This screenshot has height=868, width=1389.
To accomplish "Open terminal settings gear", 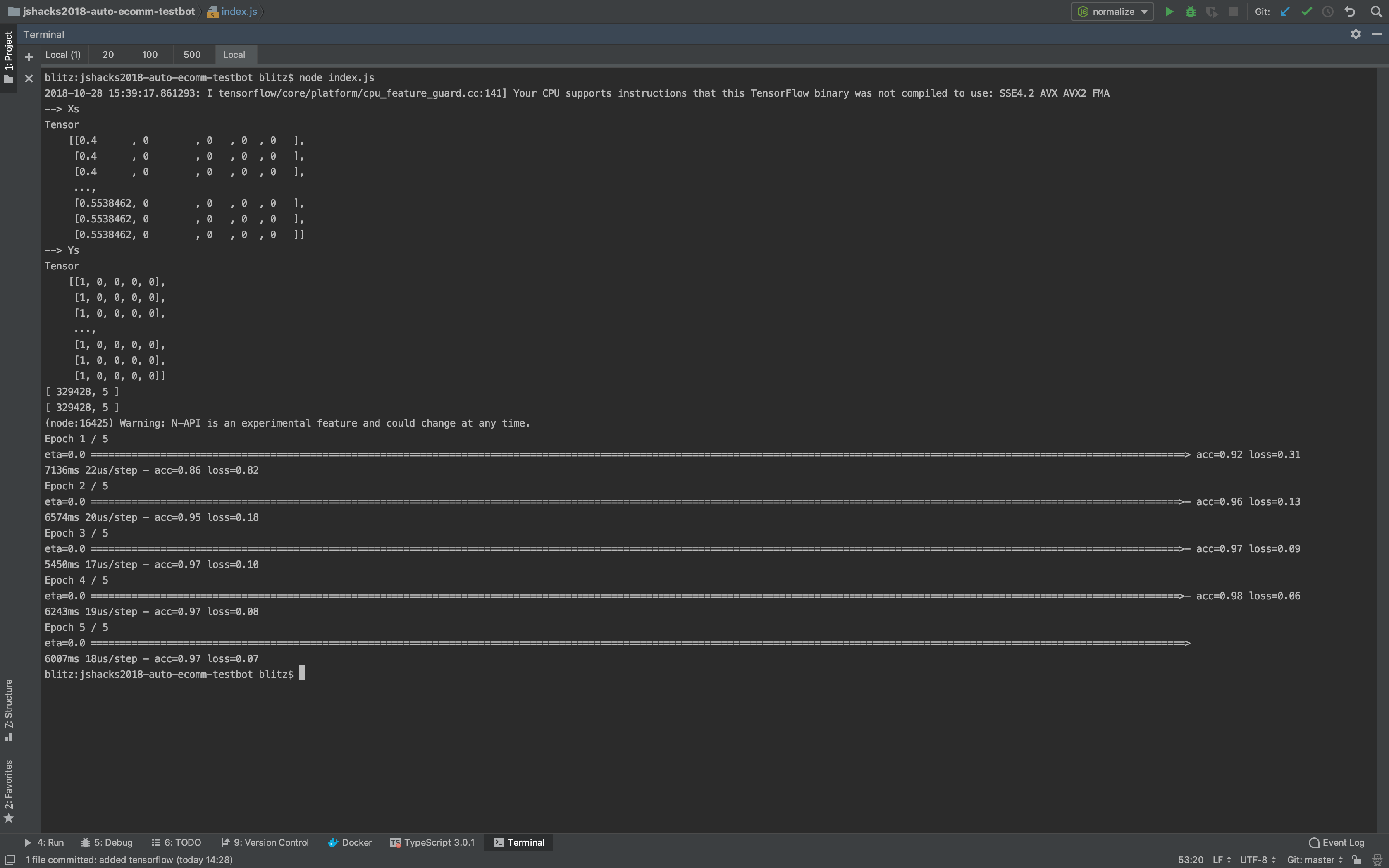I will (1355, 34).
